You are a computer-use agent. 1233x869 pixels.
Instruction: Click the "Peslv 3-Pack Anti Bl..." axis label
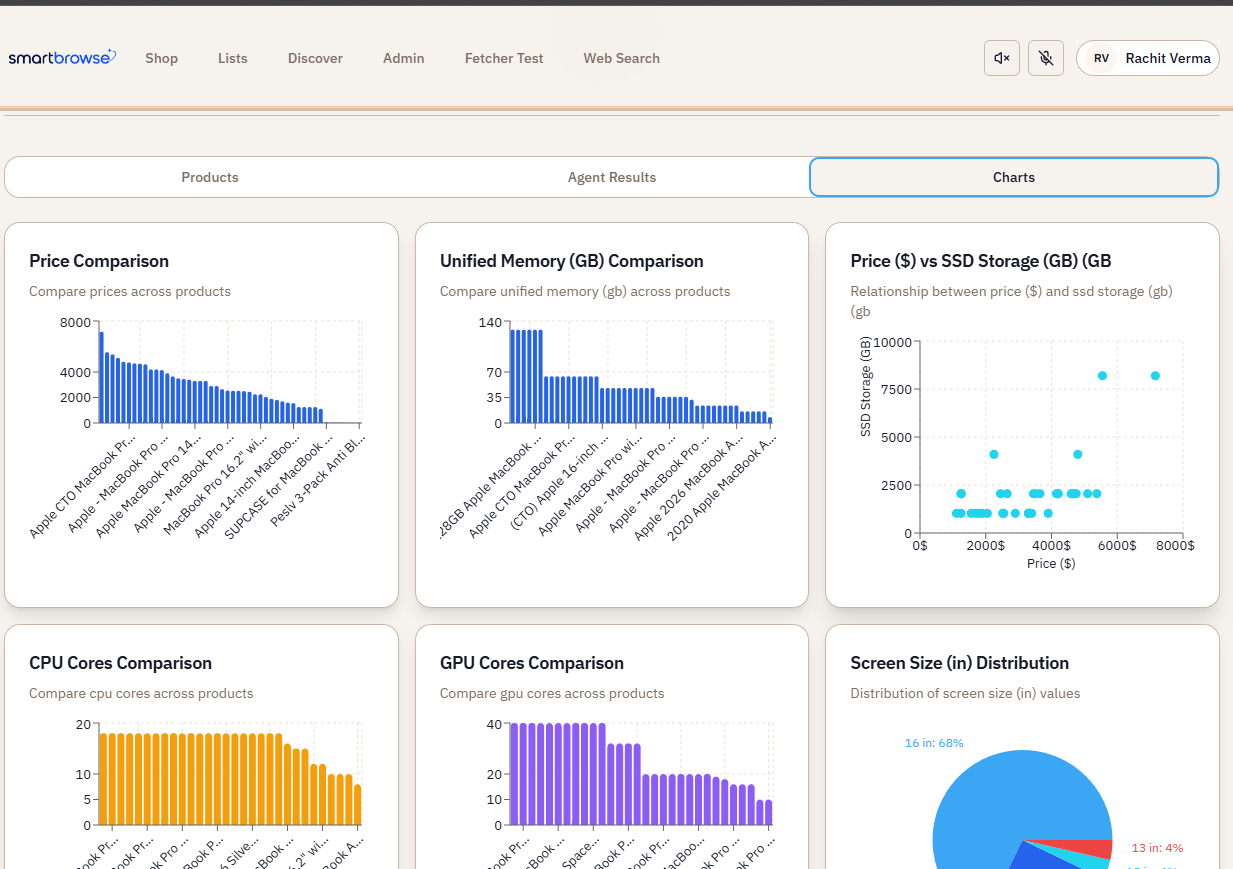318,483
